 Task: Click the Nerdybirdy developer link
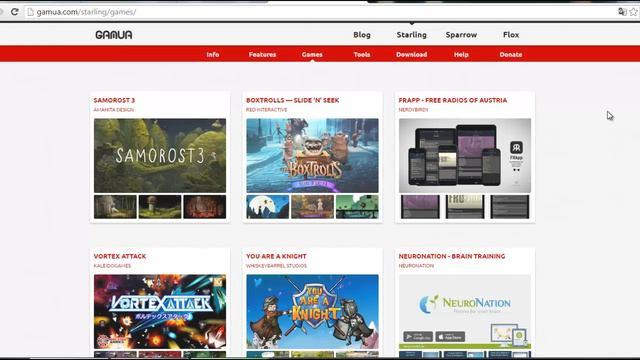click(413, 110)
